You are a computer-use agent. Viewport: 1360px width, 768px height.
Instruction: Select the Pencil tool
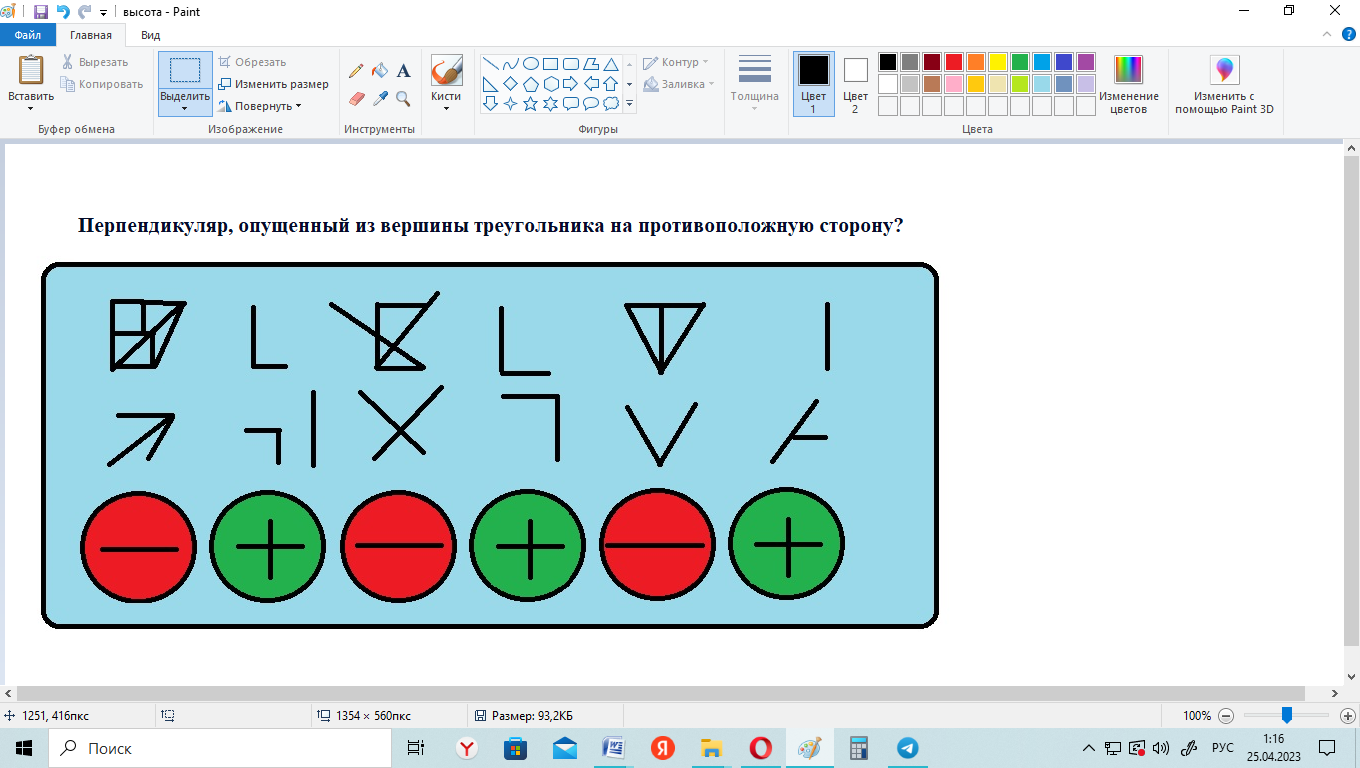(356, 71)
